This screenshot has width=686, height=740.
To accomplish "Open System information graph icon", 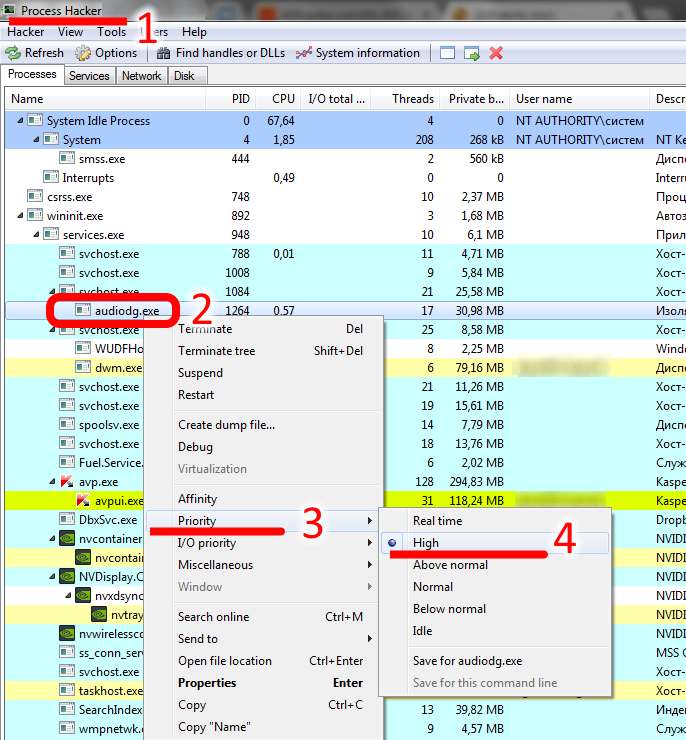I will pos(304,53).
